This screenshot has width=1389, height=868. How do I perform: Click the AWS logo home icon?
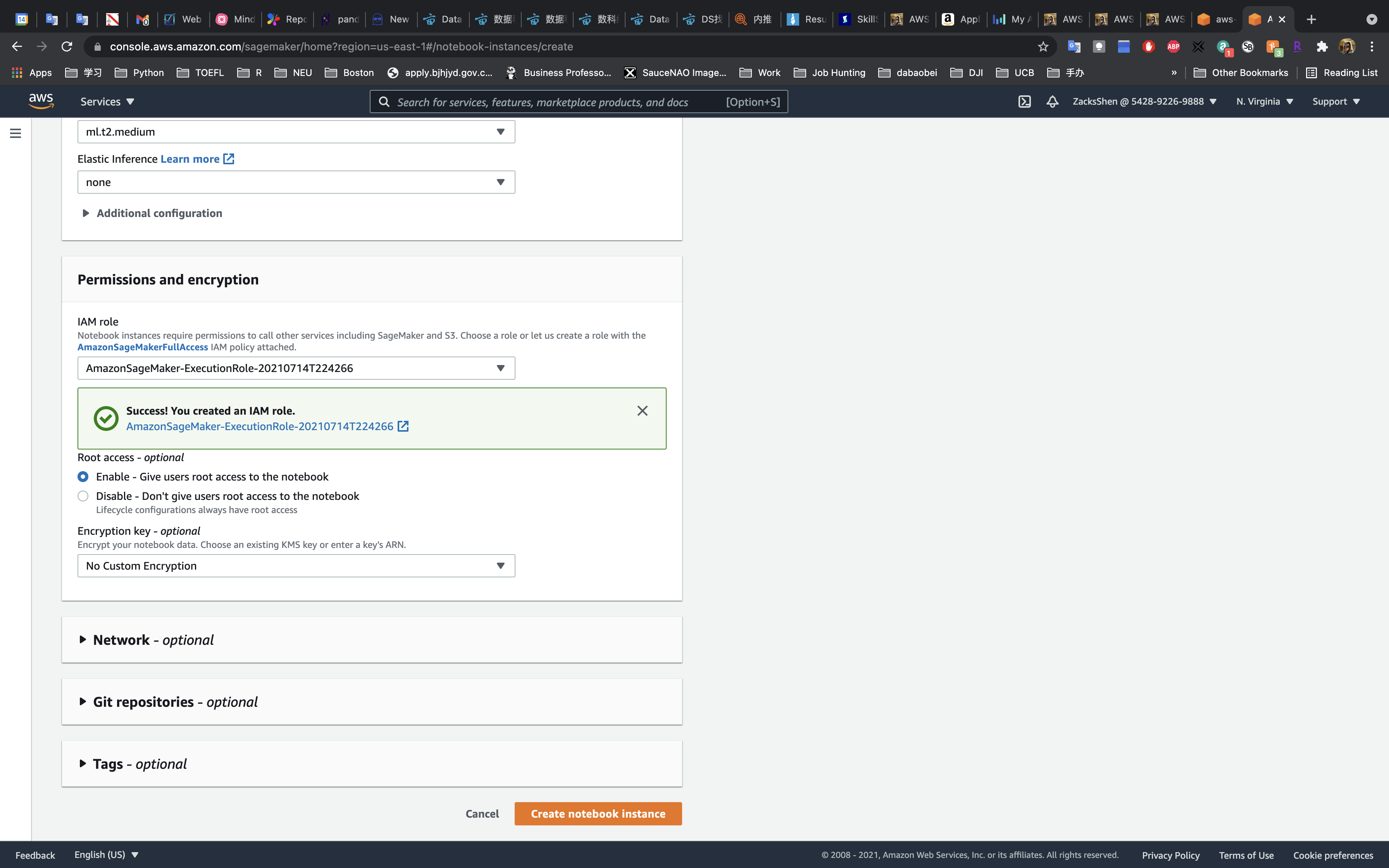[x=41, y=101]
